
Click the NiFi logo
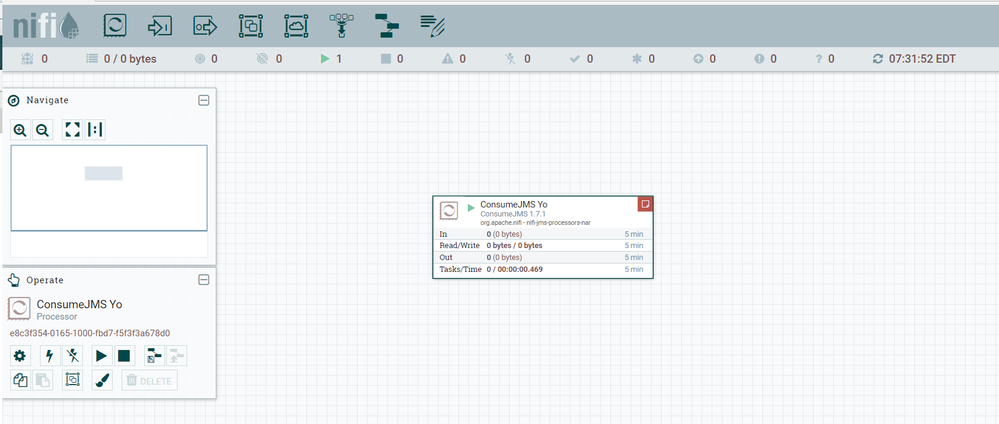coord(46,26)
